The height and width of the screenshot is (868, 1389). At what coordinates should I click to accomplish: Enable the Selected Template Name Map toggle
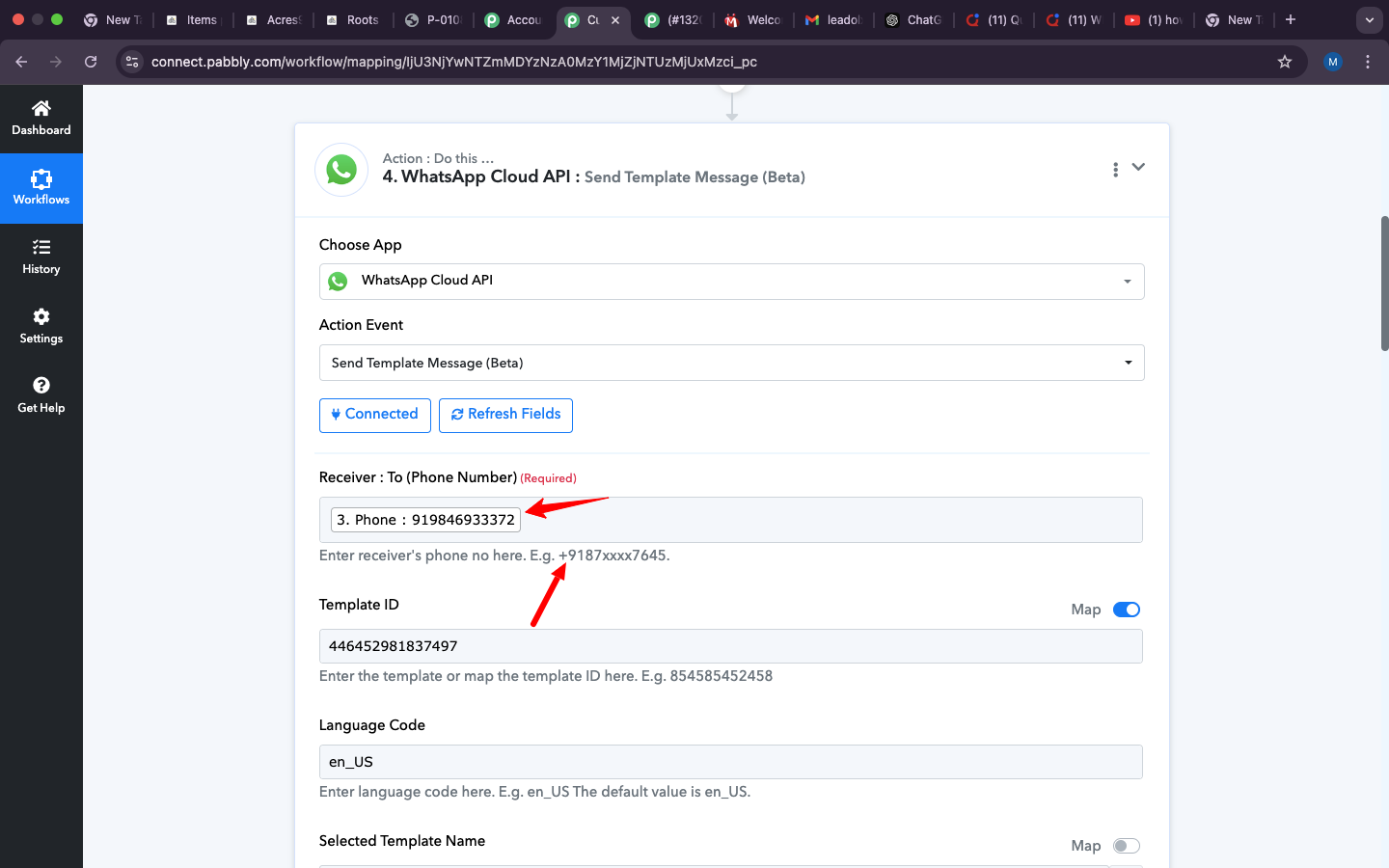click(x=1127, y=846)
